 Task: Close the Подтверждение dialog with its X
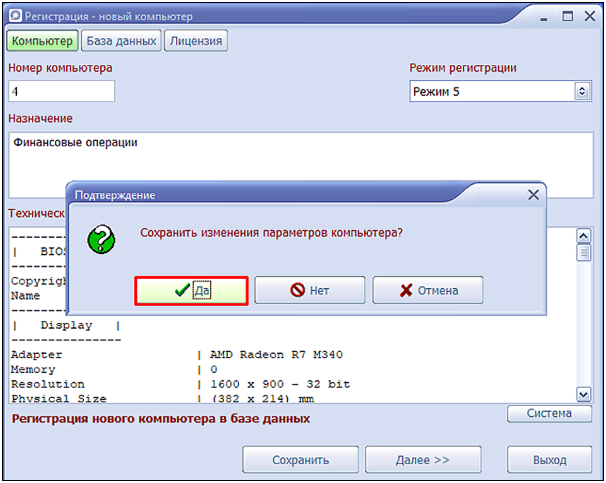tap(533, 195)
